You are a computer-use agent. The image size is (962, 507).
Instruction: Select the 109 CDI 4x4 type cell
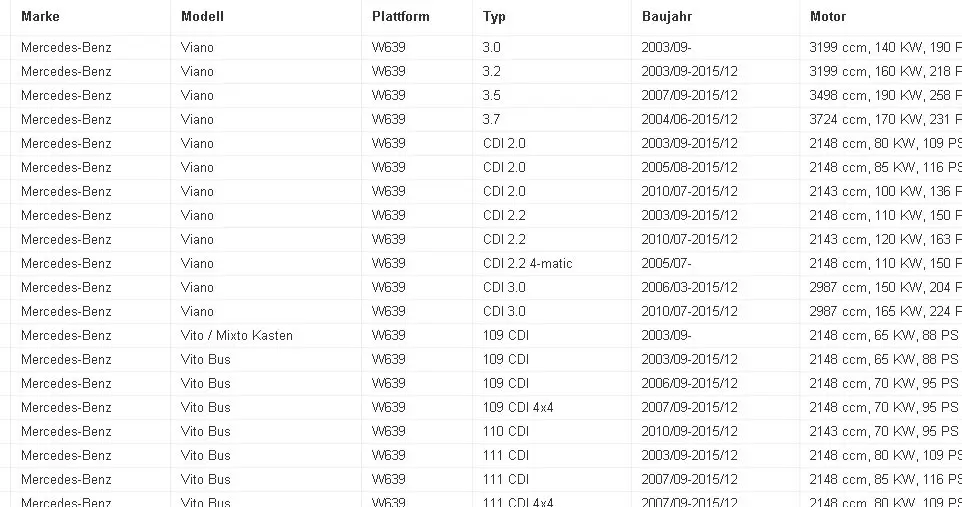[518, 407]
